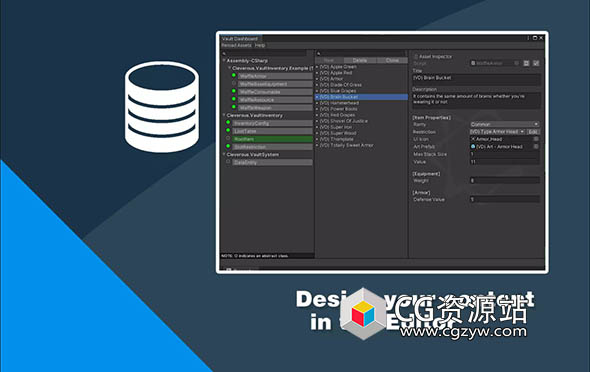Close the Vault Dashboard window
This screenshot has height=372, width=590.
[x=541, y=38]
